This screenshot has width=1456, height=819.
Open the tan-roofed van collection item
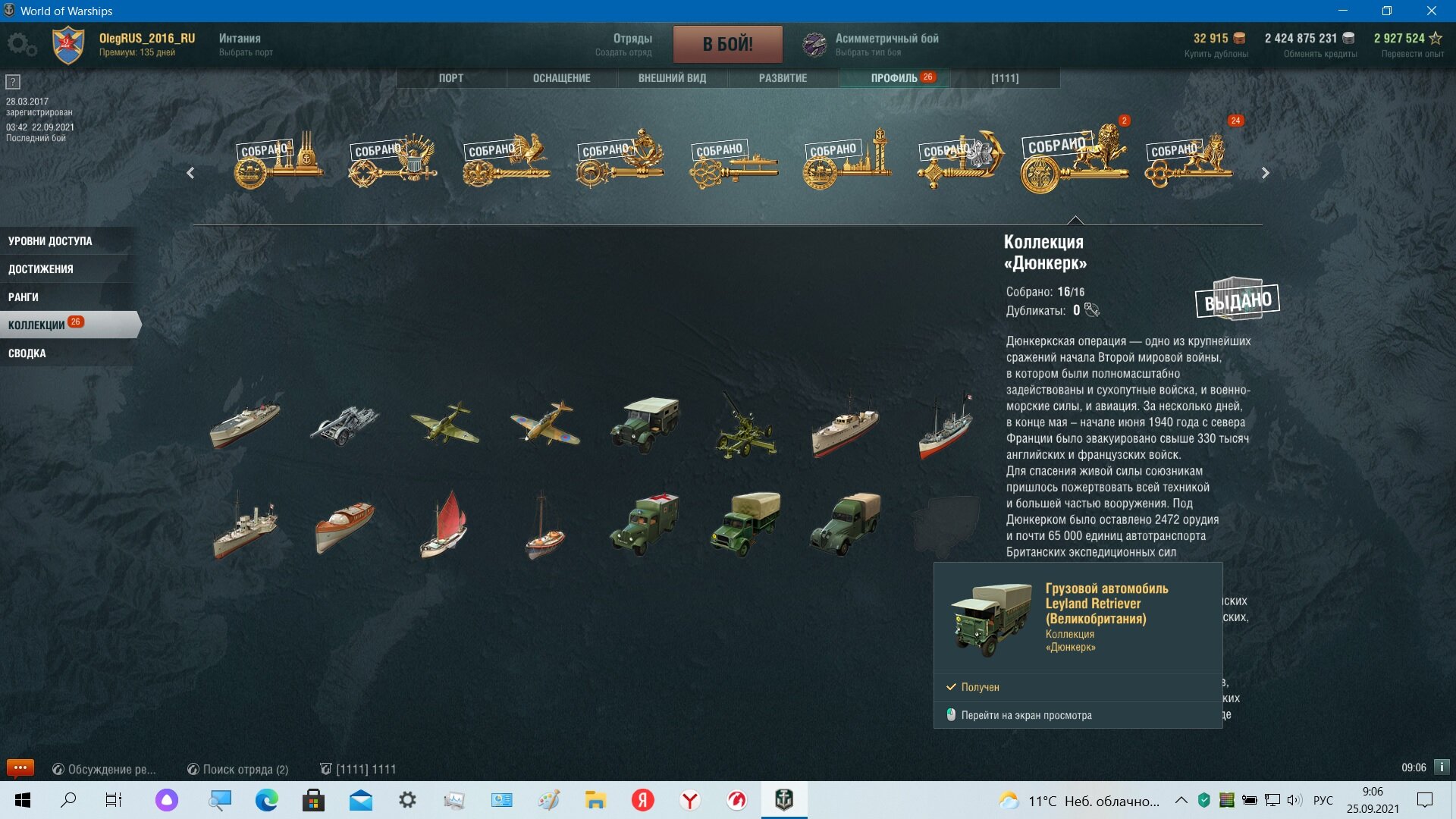[x=846, y=524]
